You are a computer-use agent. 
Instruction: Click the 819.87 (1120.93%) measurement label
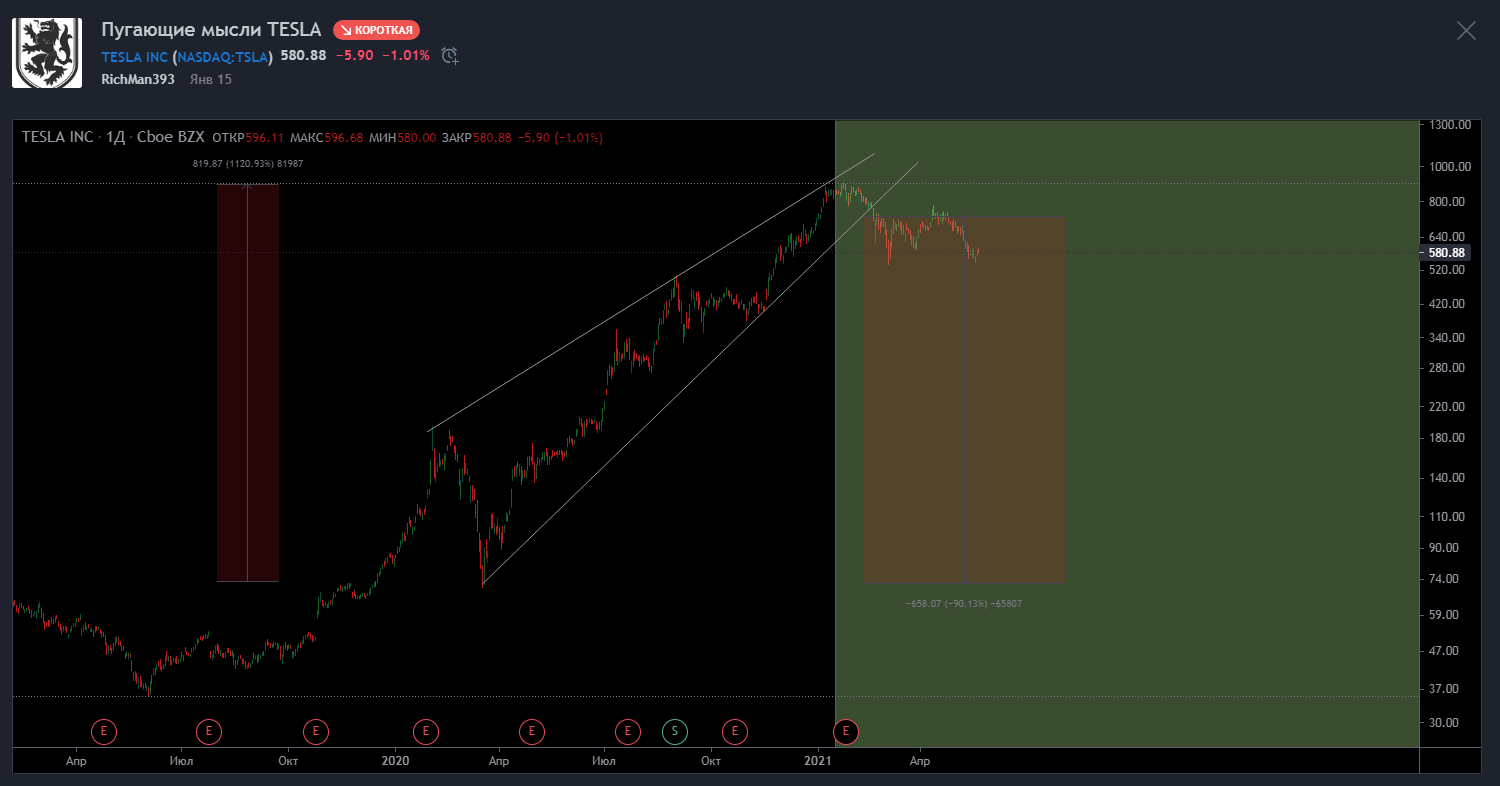tap(248, 163)
